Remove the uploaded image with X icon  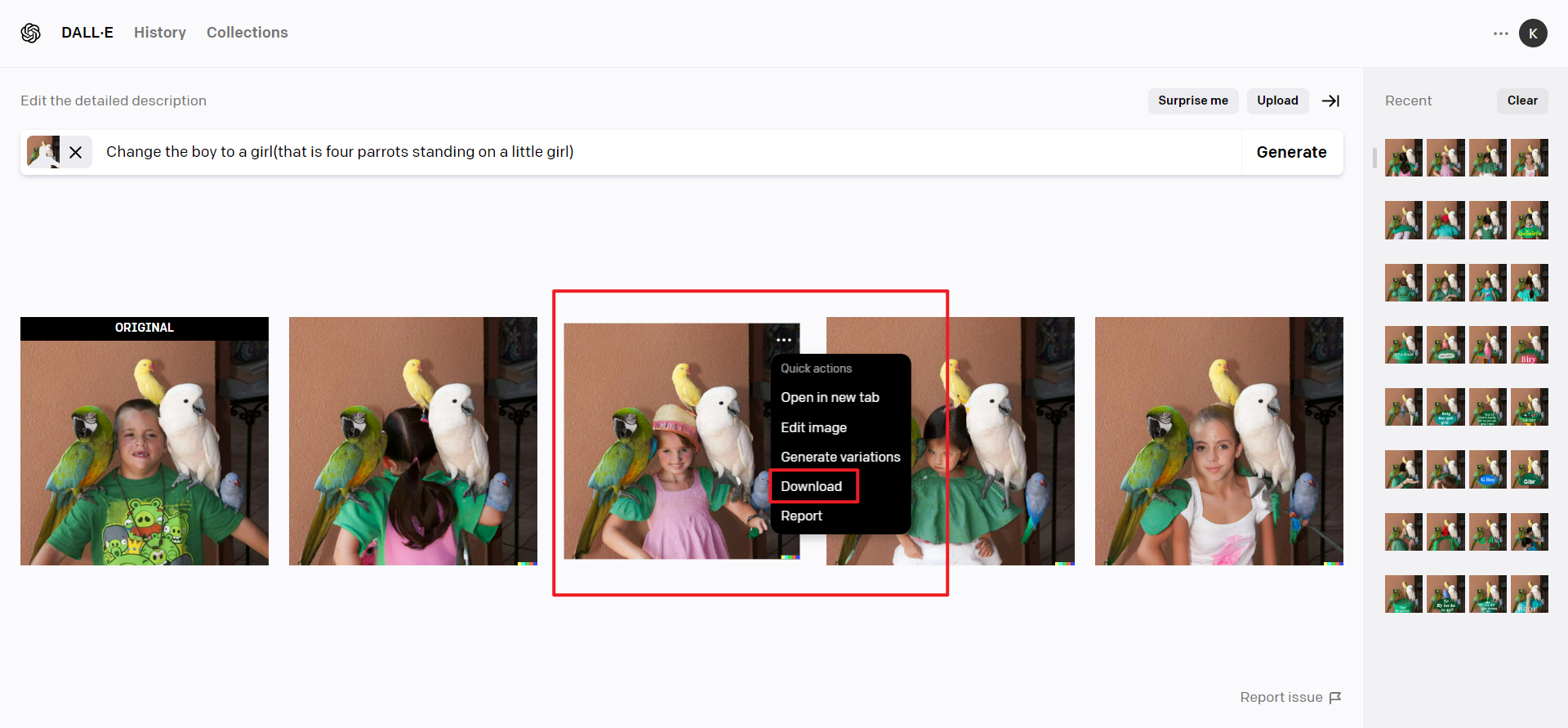(76, 152)
